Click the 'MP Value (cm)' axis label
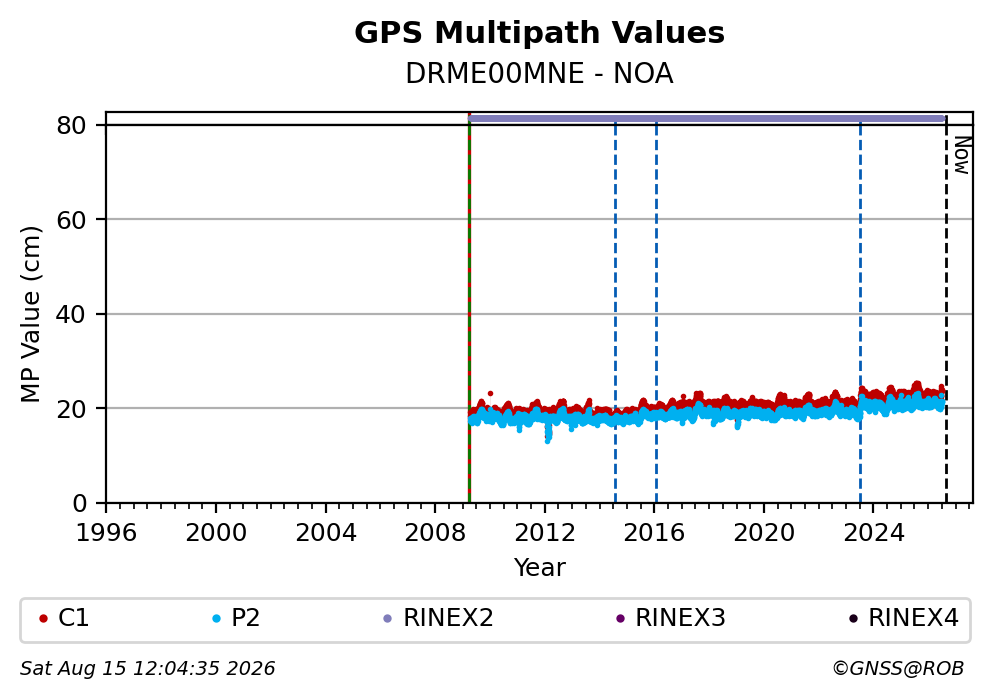992x699 pixels. click(x=30, y=314)
